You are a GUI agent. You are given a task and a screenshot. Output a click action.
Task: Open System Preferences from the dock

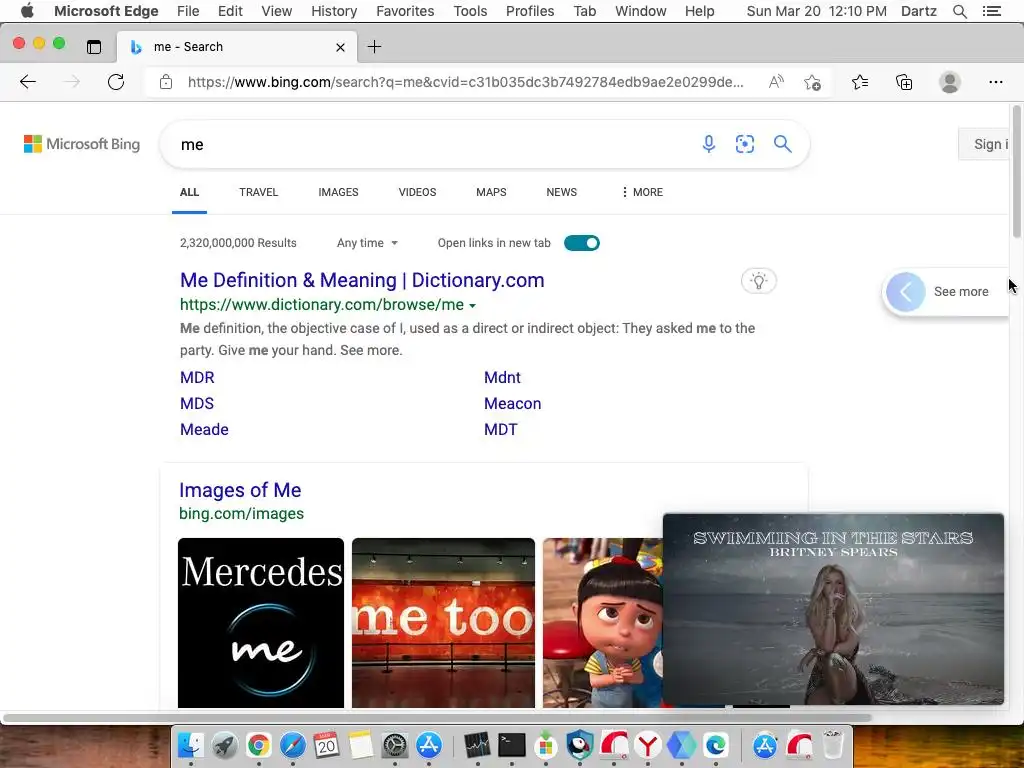pos(394,745)
